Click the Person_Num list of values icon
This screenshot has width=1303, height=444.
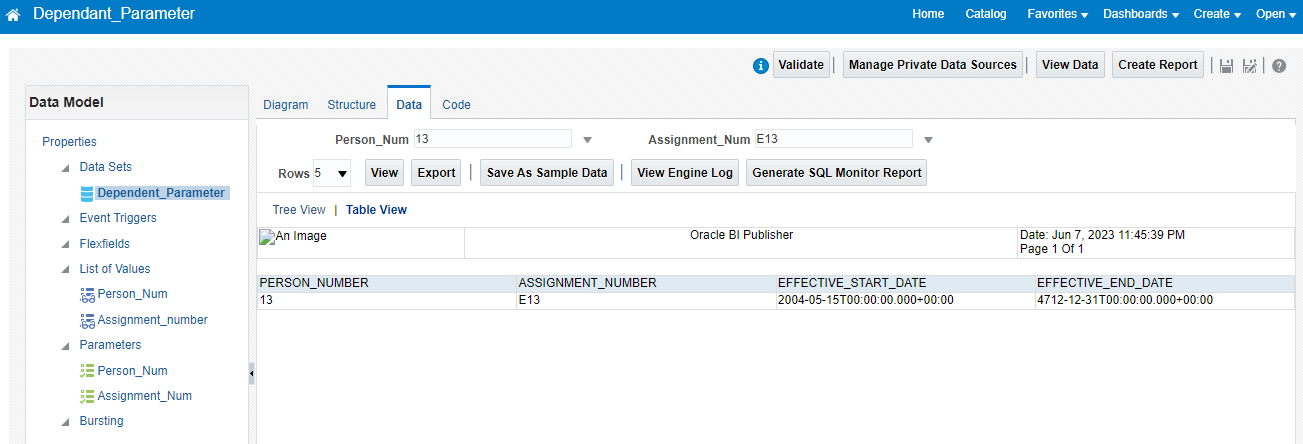pyautogui.click(x=87, y=294)
